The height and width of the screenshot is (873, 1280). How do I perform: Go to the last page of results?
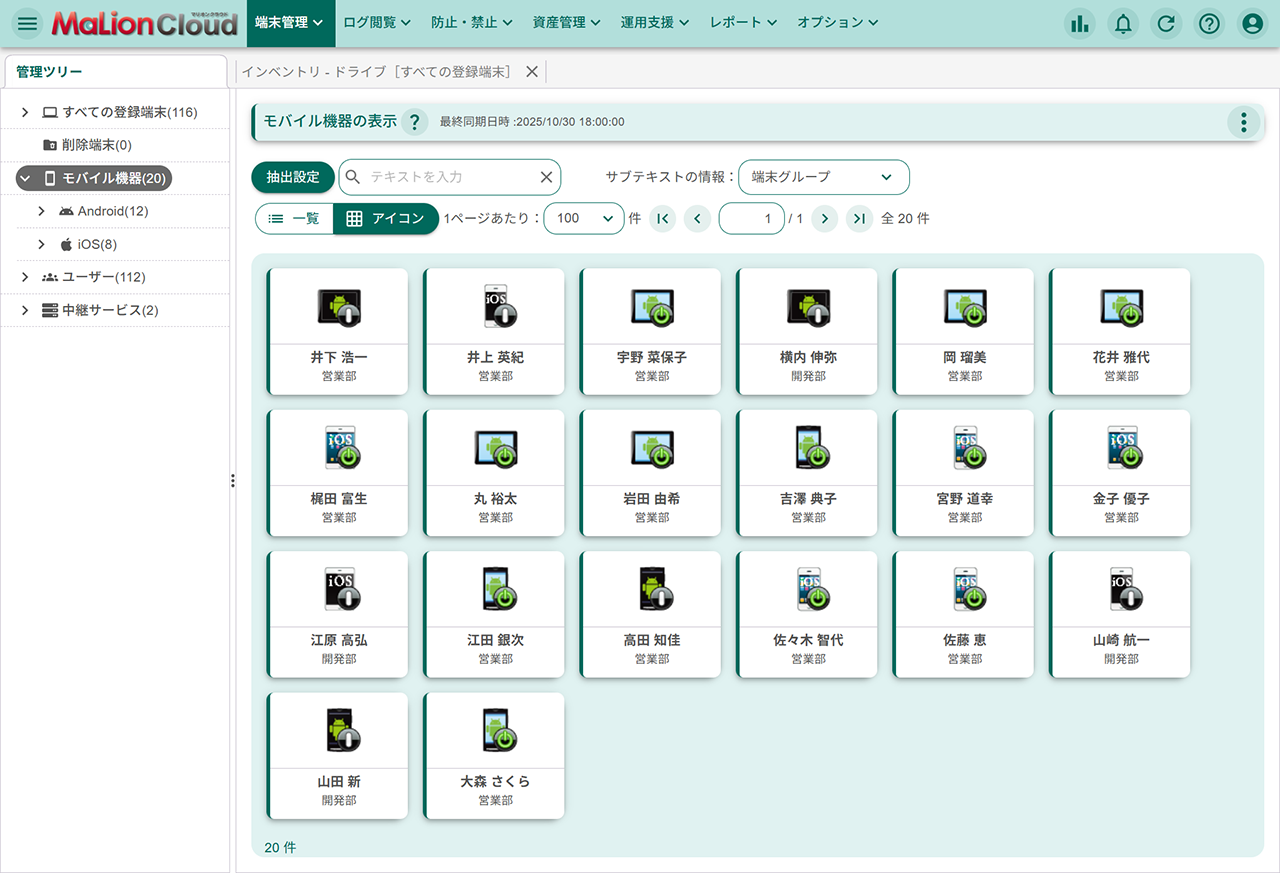(x=859, y=218)
